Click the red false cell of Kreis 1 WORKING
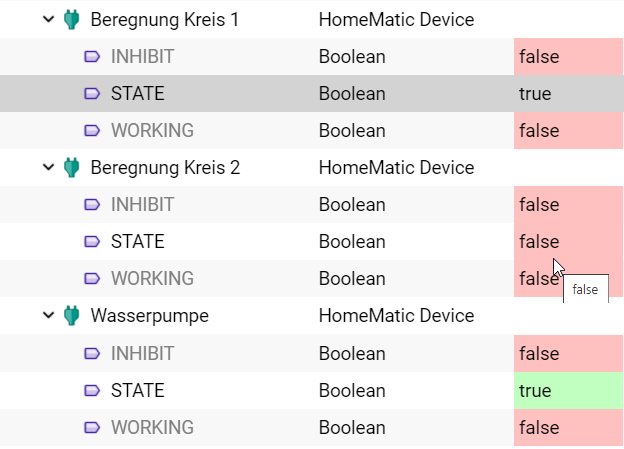 point(567,131)
